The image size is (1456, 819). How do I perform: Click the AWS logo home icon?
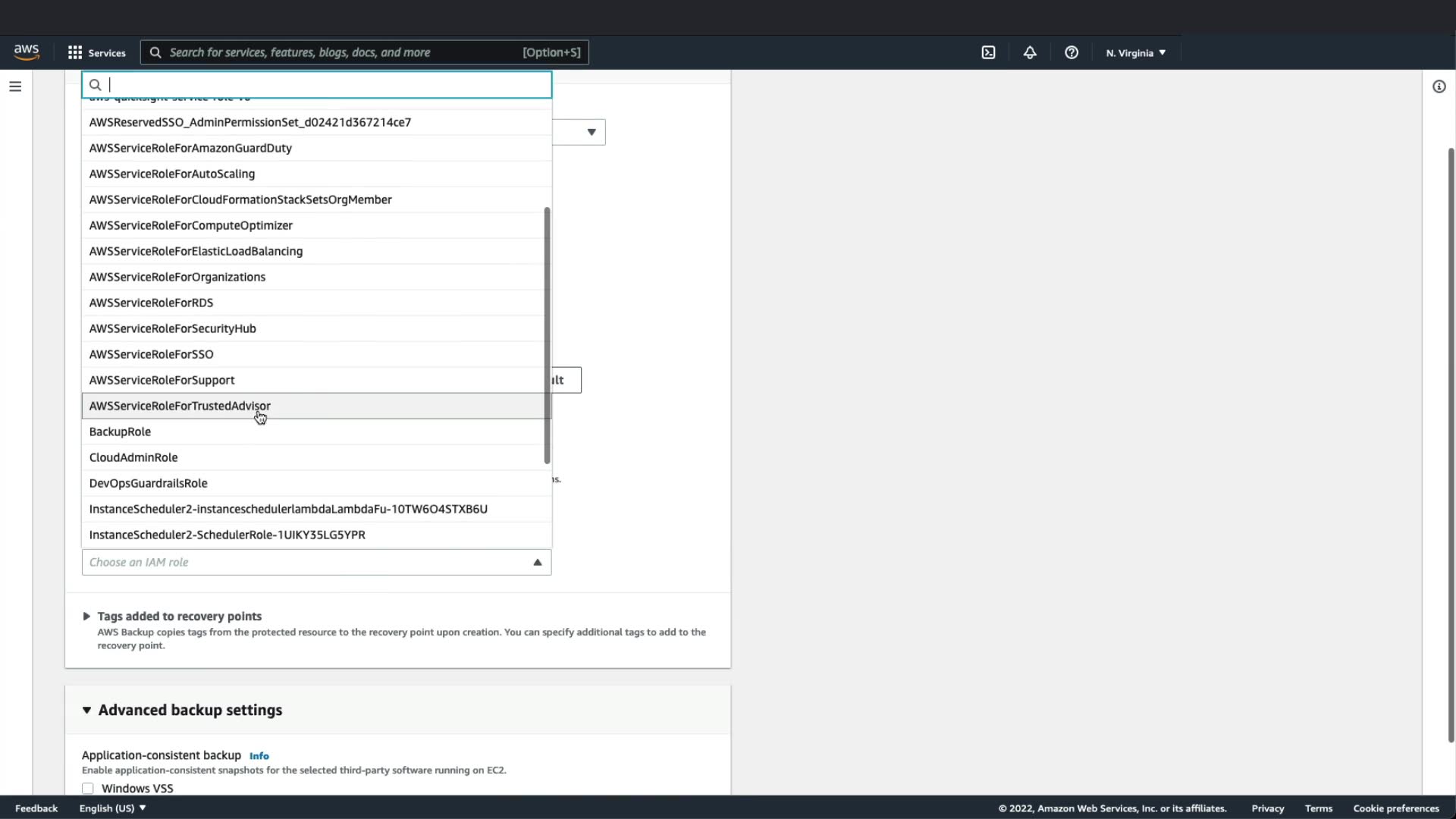(27, 52)
